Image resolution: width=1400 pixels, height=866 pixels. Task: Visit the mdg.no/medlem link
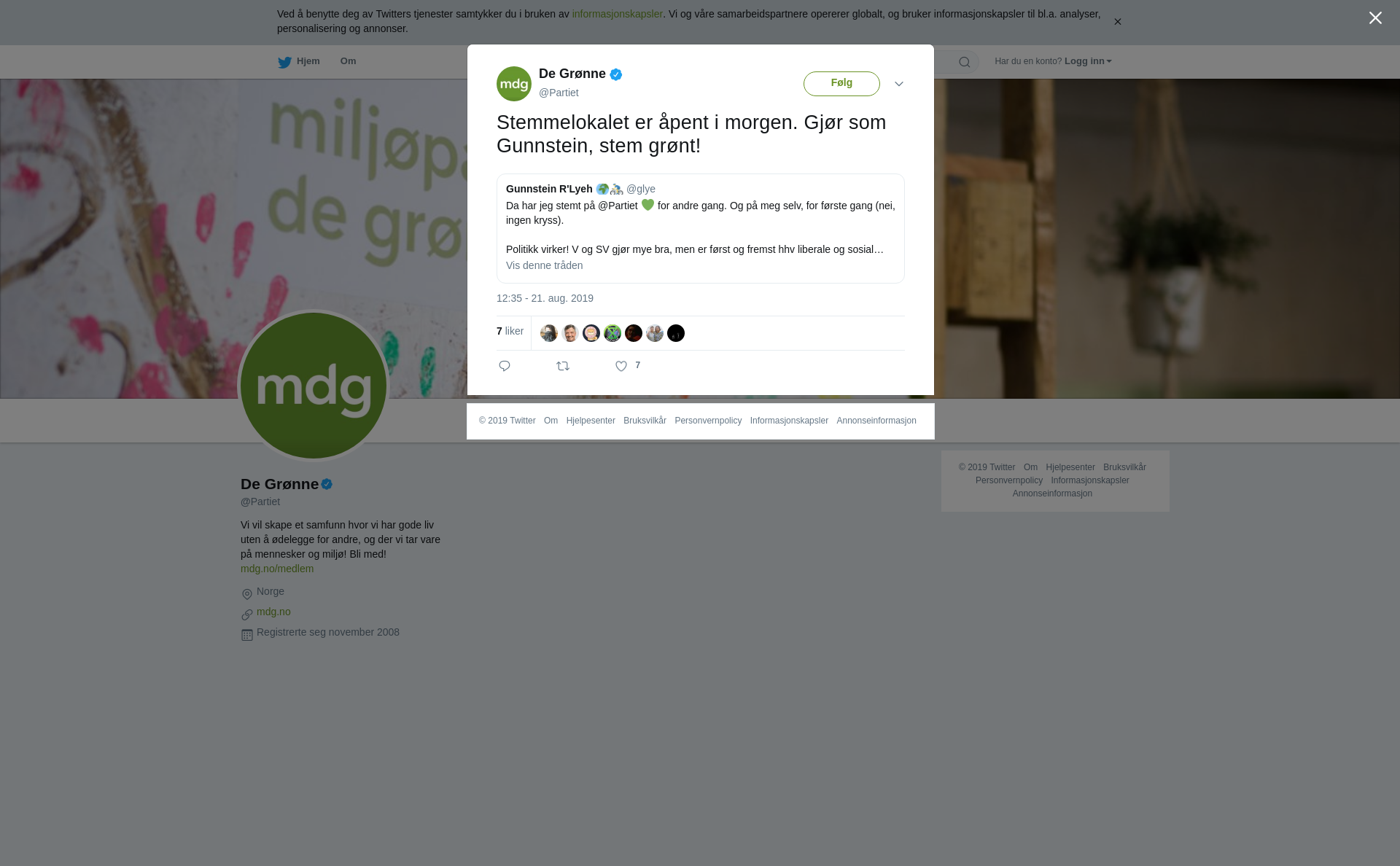pos(277,569)
